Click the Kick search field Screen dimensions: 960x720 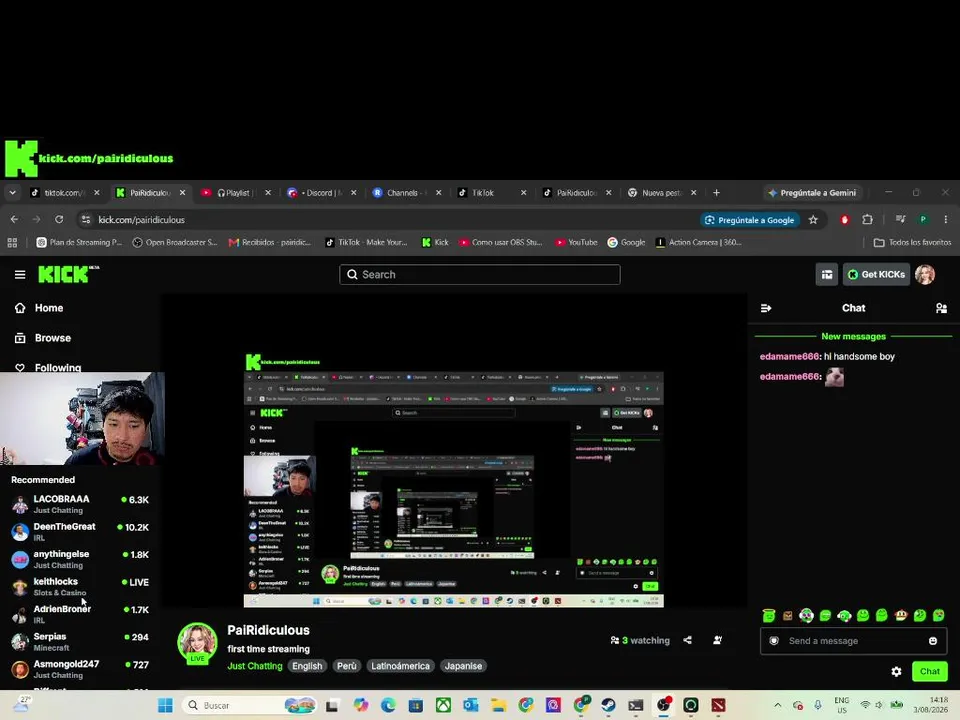pyautogui.click(x=479, y=274)
